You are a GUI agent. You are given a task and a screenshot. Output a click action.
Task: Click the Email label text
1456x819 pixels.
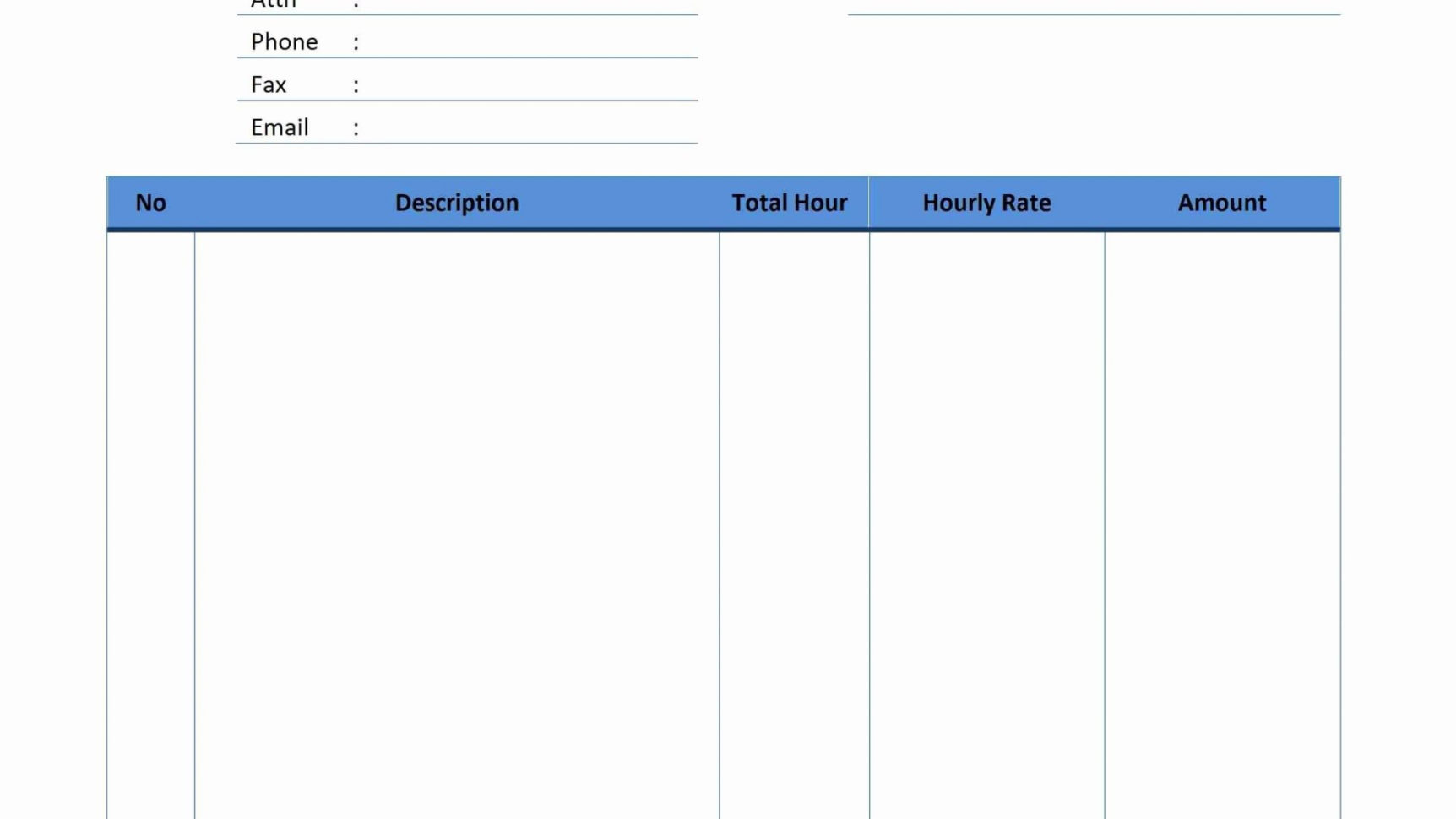click(279, 127)
